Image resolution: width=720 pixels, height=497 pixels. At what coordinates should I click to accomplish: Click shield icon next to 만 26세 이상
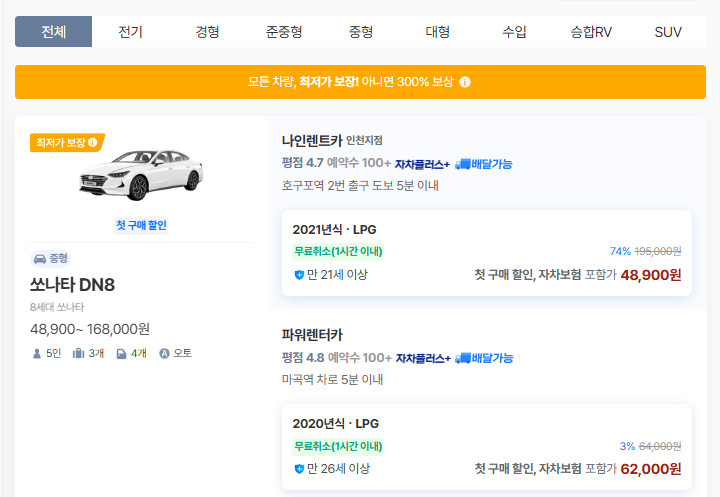click(299, 469)
